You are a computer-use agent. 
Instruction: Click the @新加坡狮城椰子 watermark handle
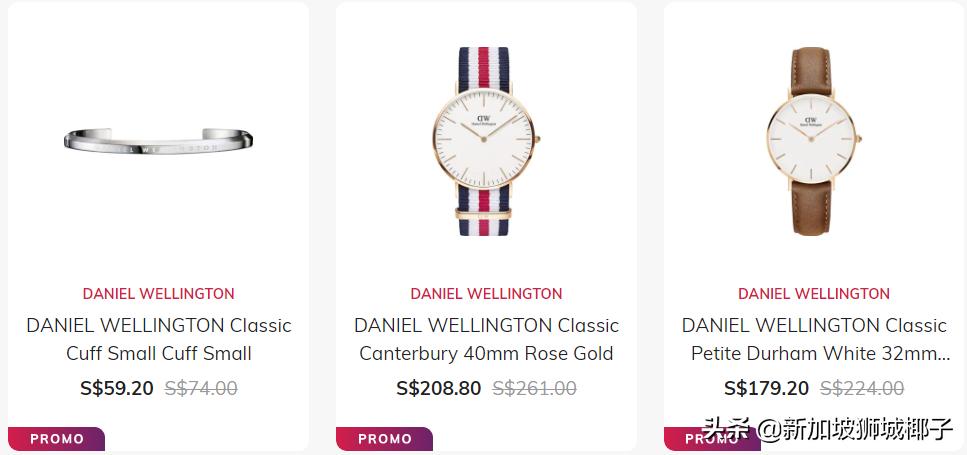(x=855, y=430)
